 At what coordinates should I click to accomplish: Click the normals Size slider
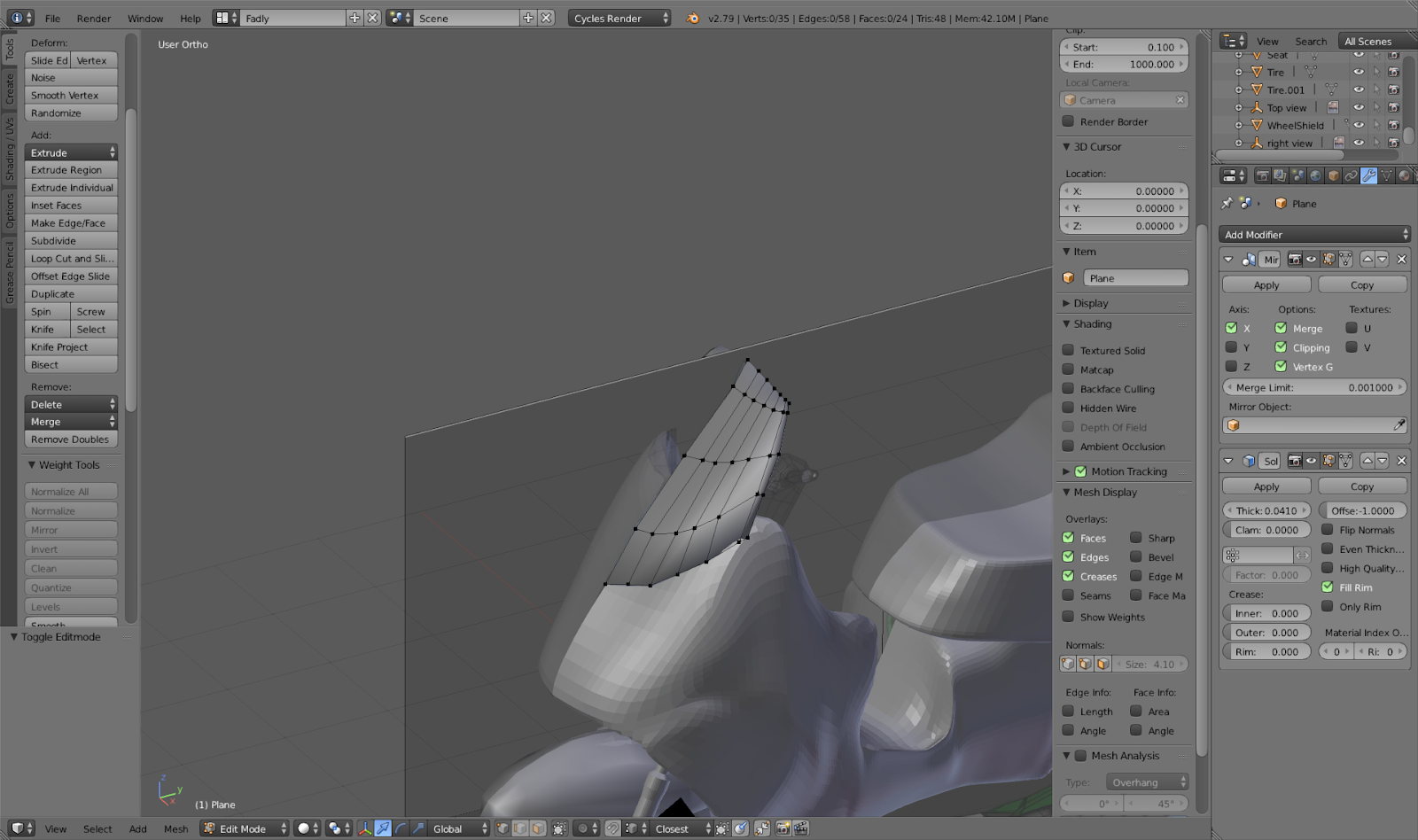(1150, 664)
